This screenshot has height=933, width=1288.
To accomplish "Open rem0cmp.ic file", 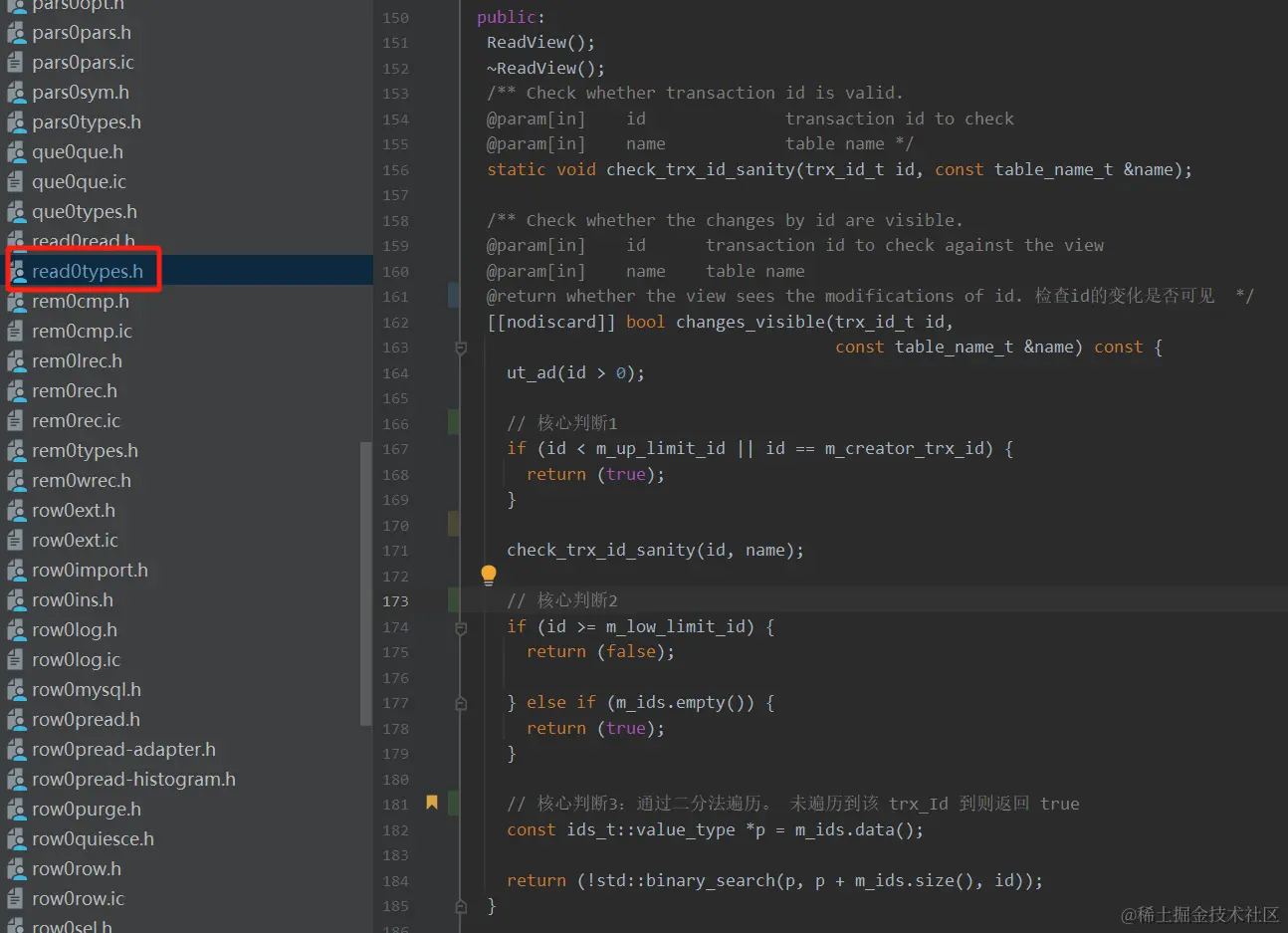I will 82,332.
